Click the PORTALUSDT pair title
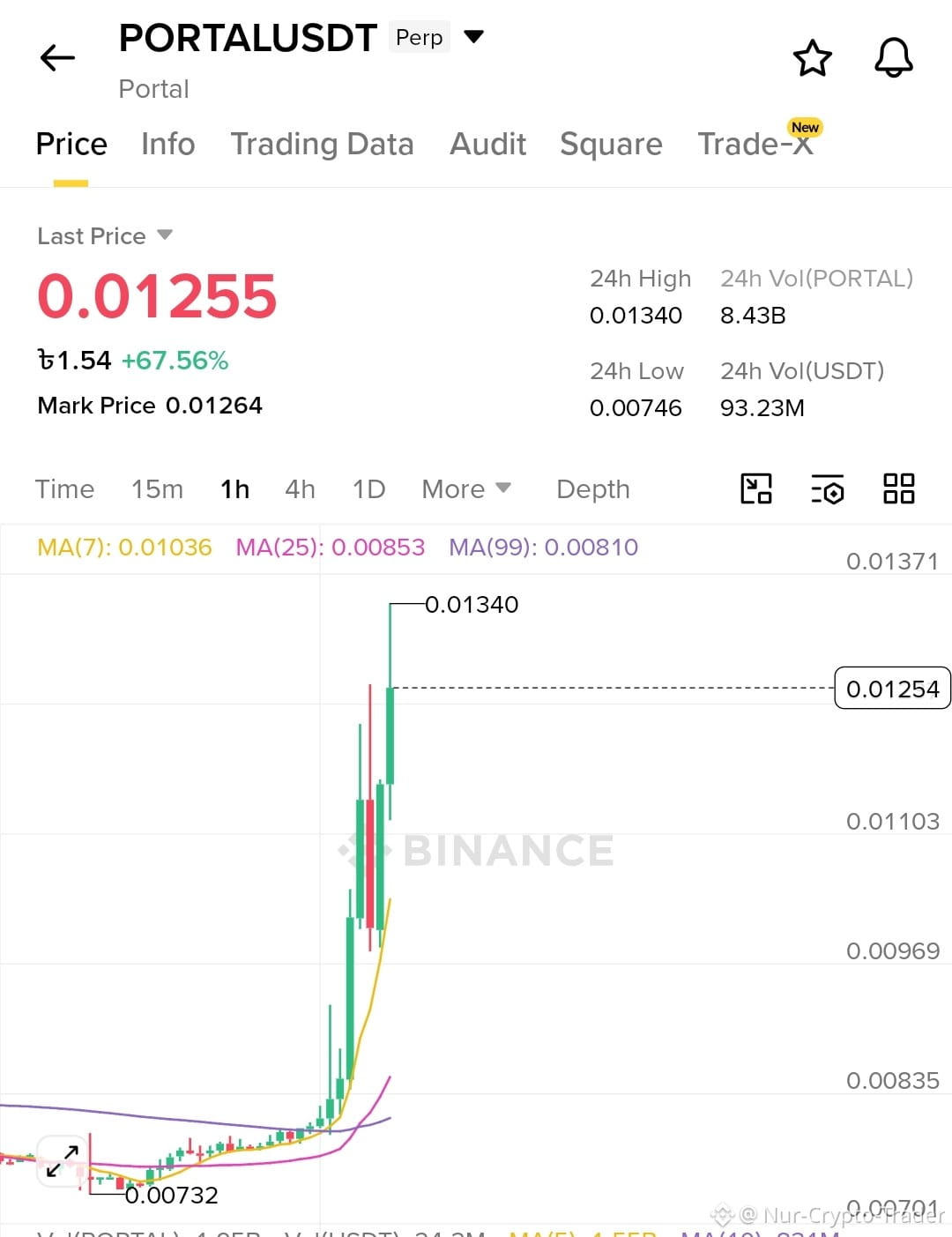The image size is (952, 1237). pyautogui.click(x=248, y=38)
